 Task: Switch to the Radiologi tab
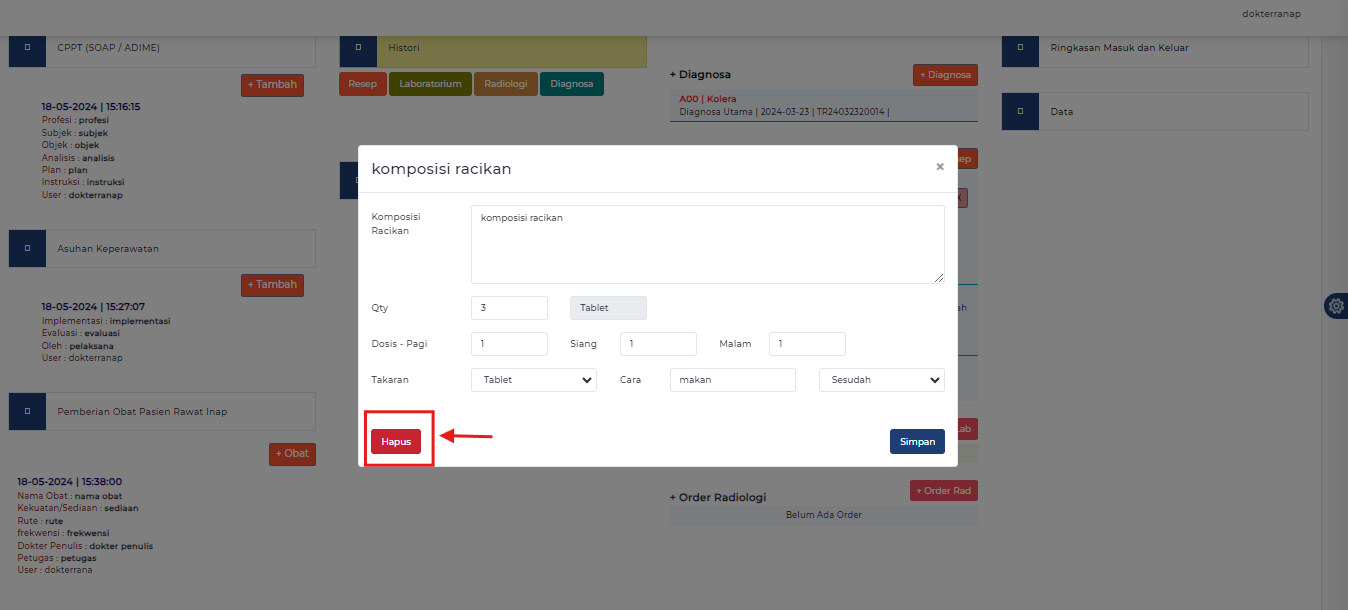pyautogui.click(x=506, y=84)
